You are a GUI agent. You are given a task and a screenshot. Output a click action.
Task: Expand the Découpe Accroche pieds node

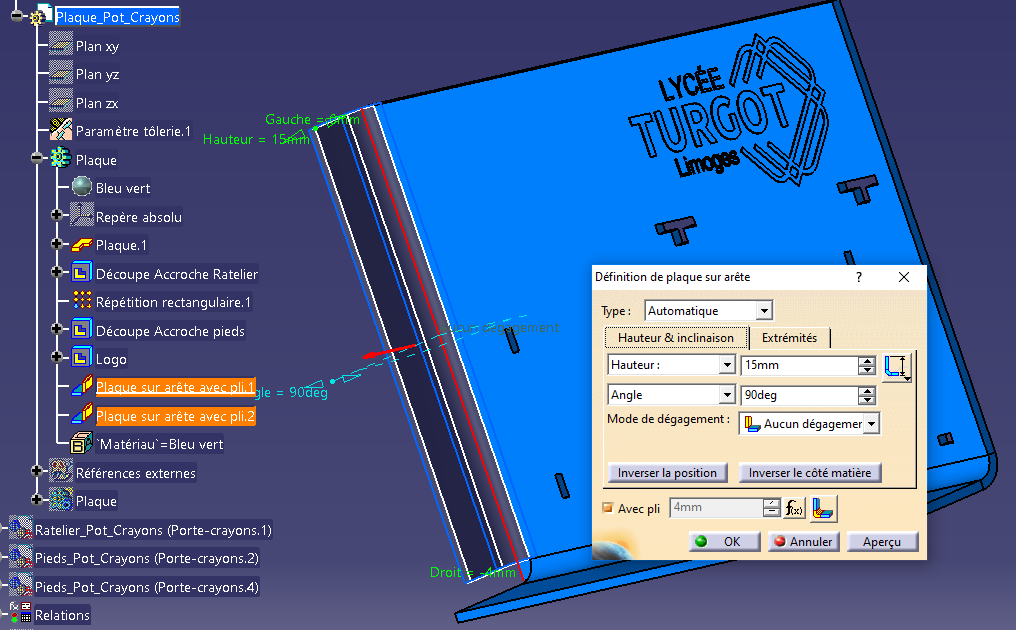pyautogui.click(x=57, y=330)
